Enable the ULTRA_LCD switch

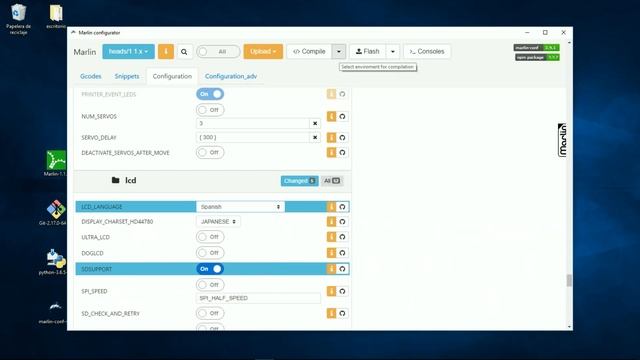(x=210, y=237)
